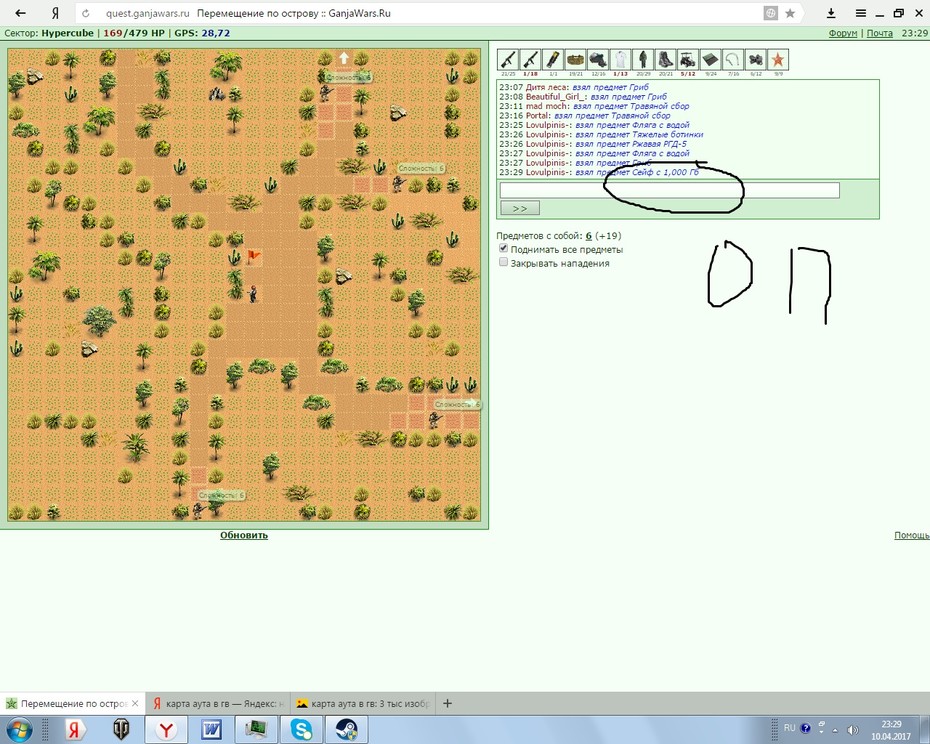Open the 'Форум' link
Image resolution: width=930 pixels, height=744 pixels.
[x=843, y=33]
